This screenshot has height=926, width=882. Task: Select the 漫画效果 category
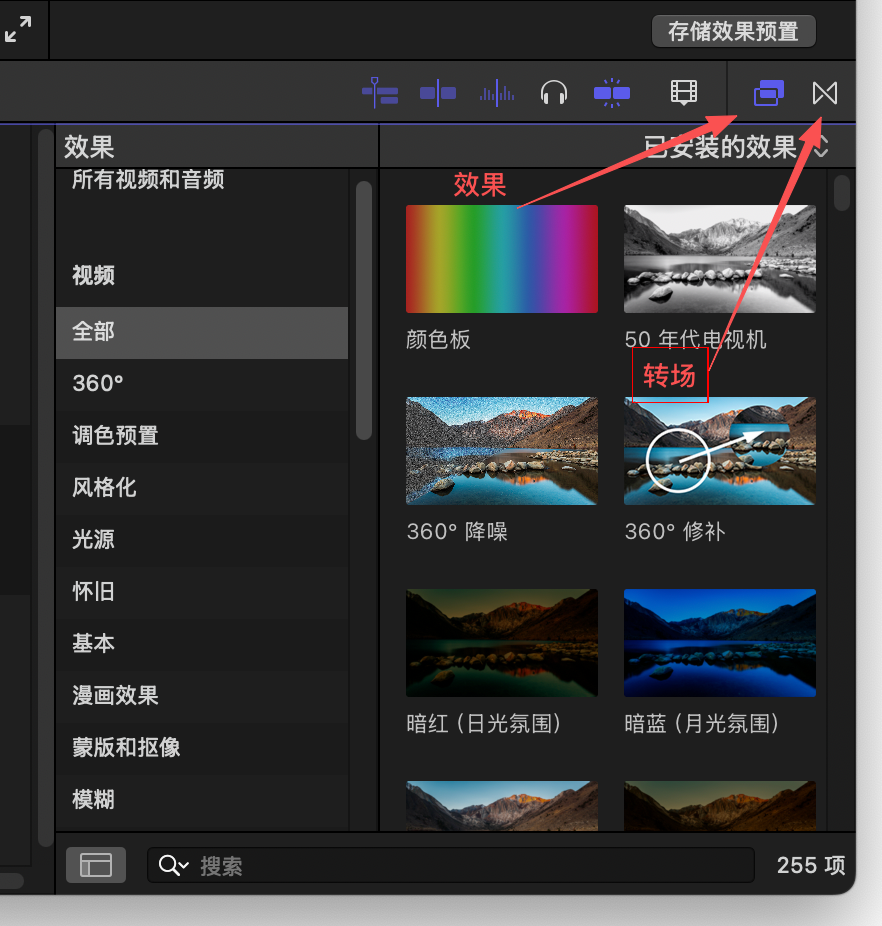point(202,696)
